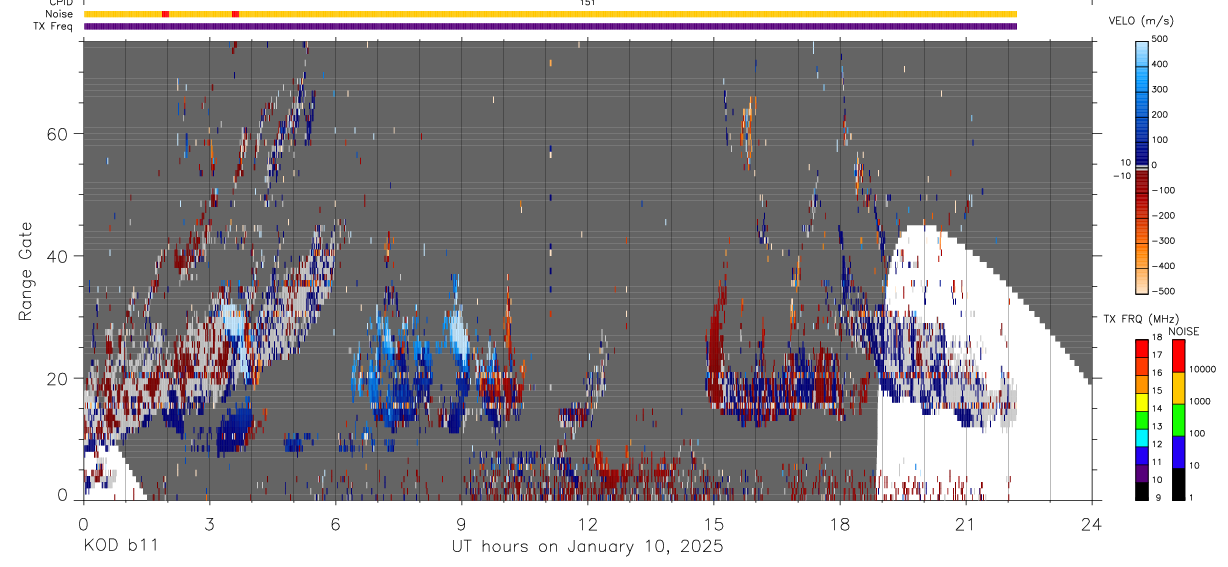This screenshot has width=1228, height=567.
Task: Click the 200 tick label on the velocity scale
Action: click(1161, 115)
